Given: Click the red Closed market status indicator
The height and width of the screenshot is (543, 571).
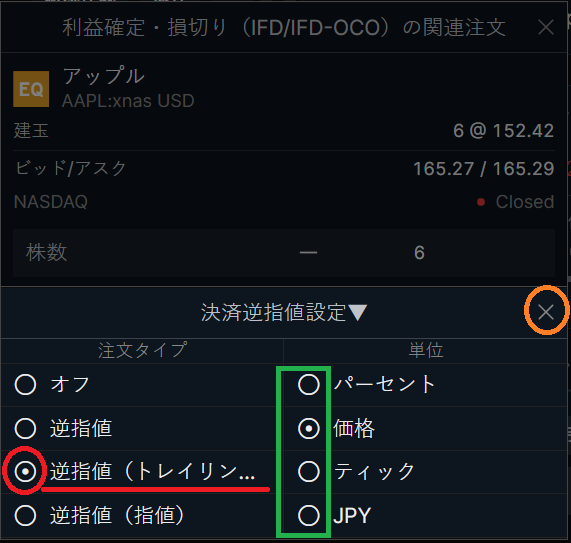Looking at the screenshot, I should click(481, 202).
